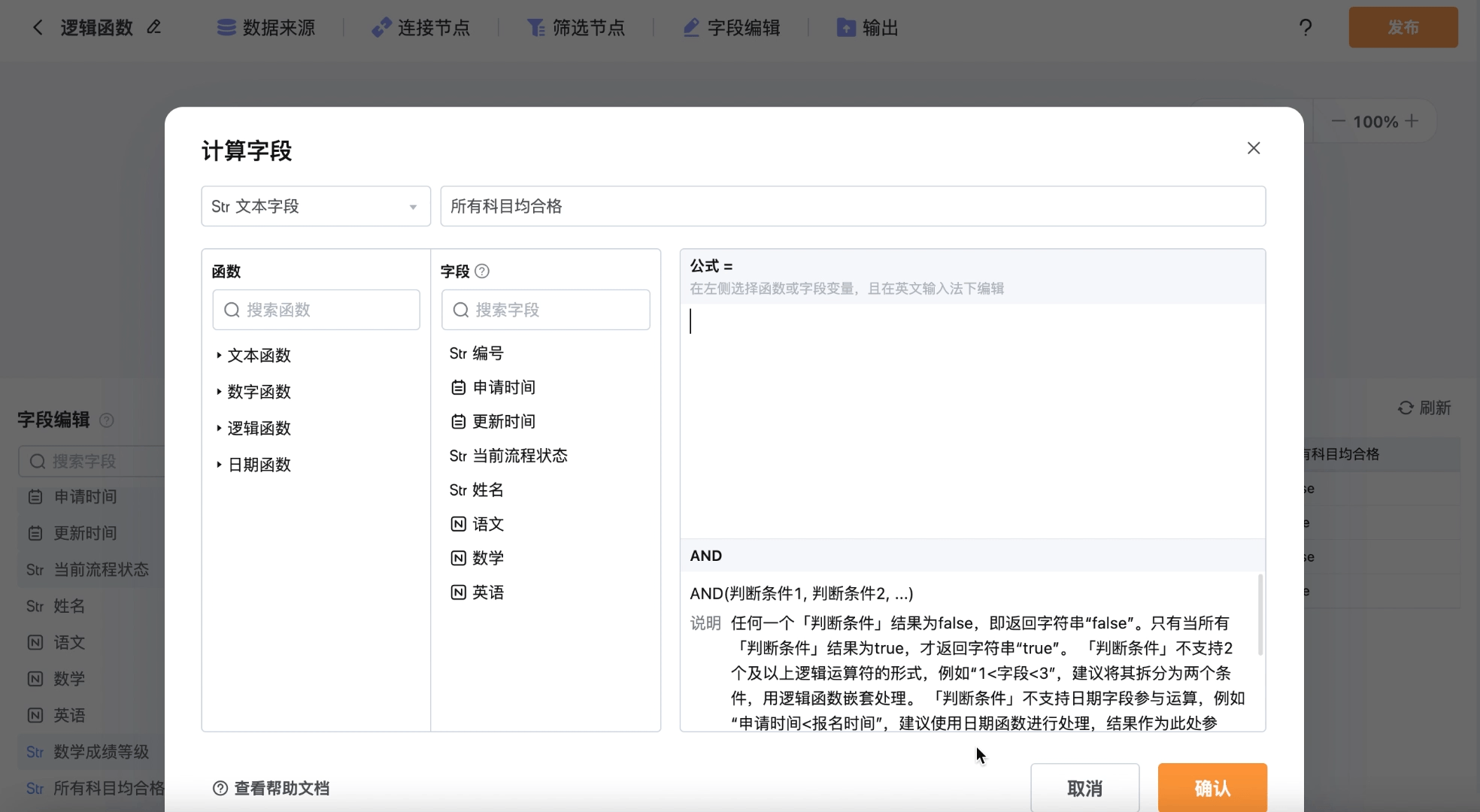Select 姓名 in background field list
1480x812 pixels.
(x=56, y=606)
